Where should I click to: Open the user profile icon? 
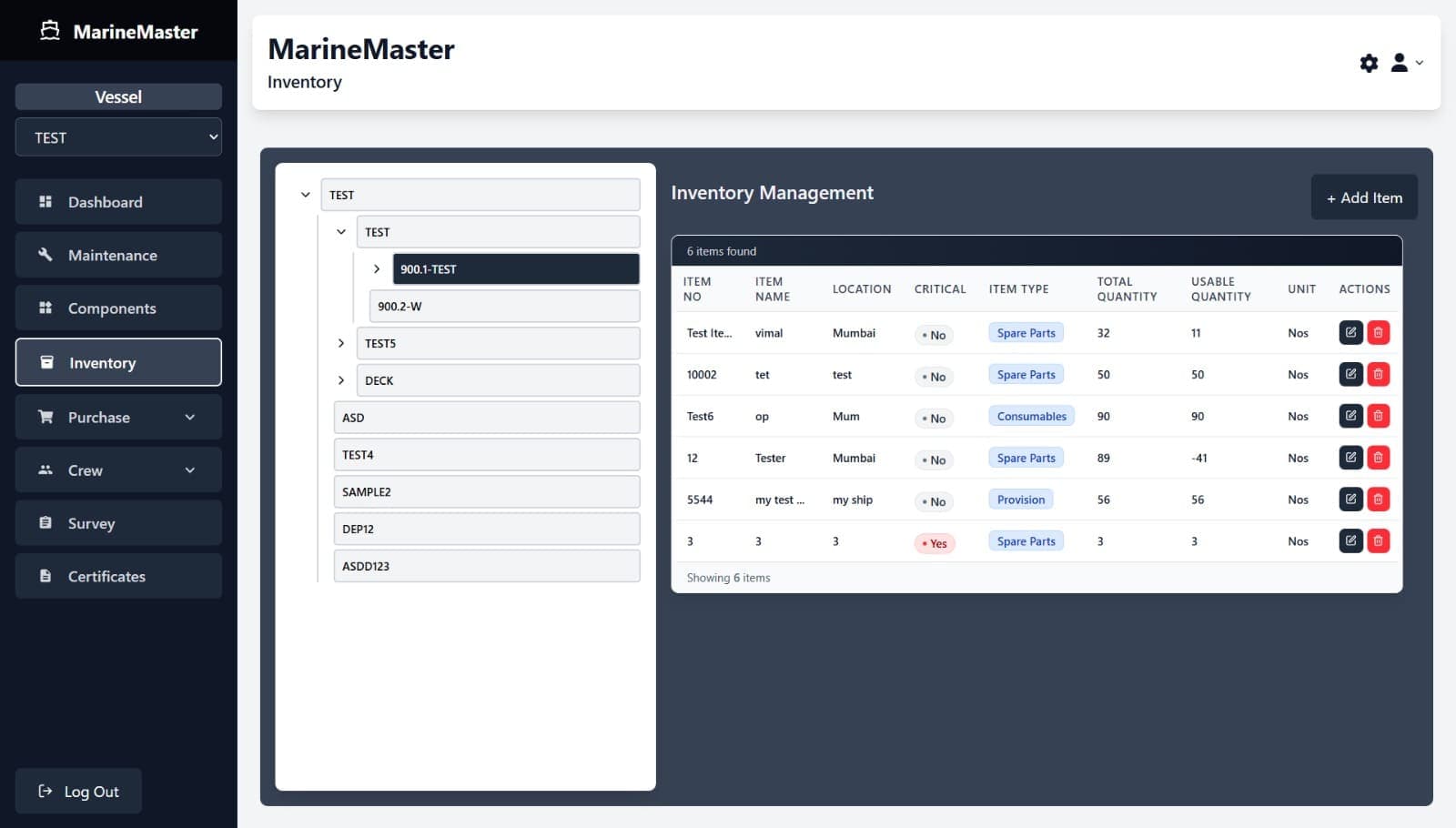pos(1398,63)
